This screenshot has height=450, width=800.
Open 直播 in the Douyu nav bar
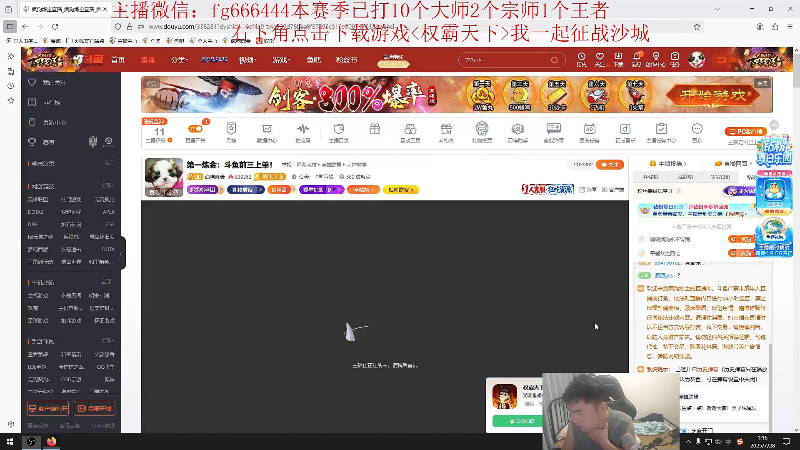point(148,60)
